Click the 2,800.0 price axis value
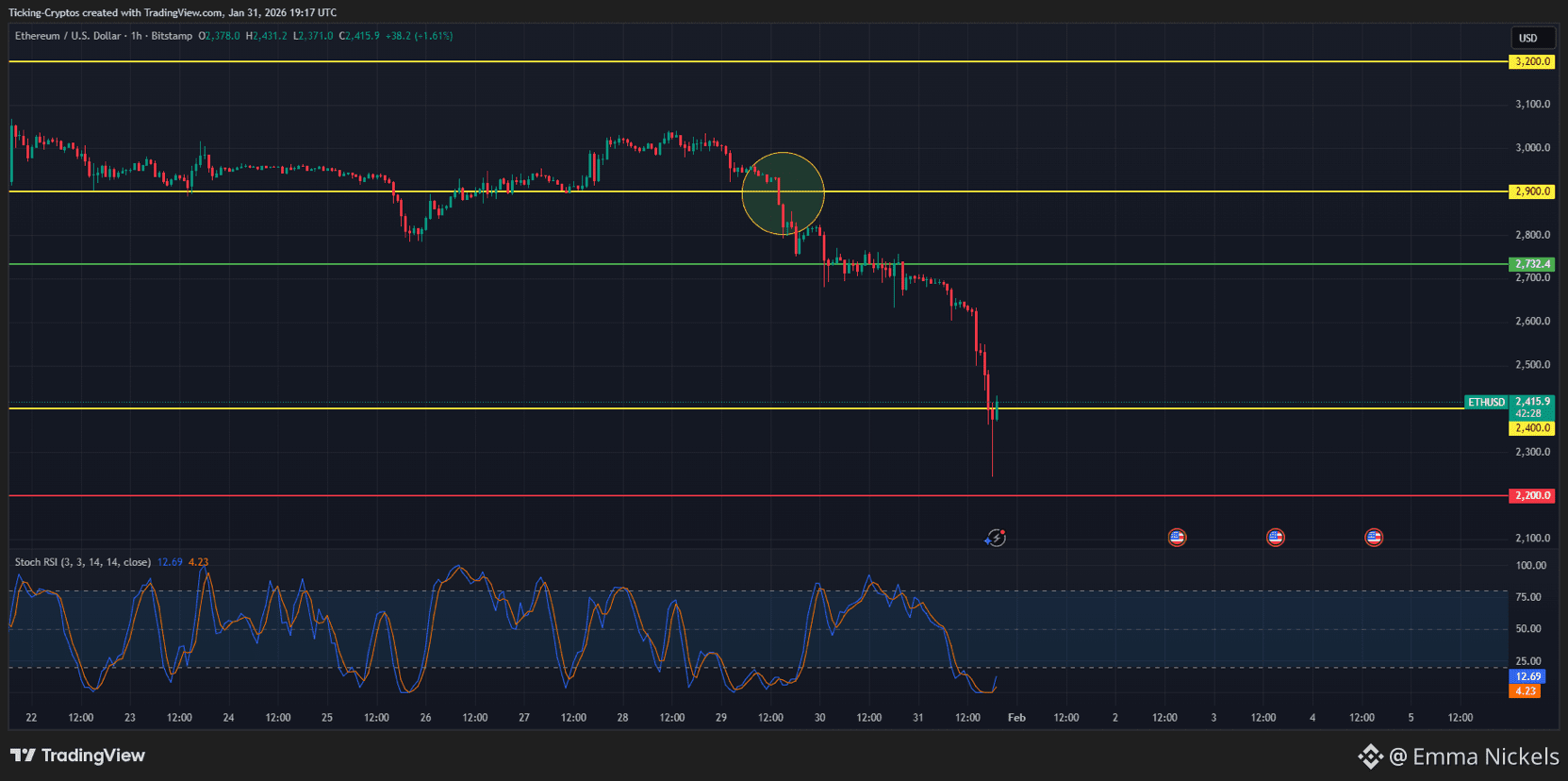The height and width of the screenshot is (781, 1568). [1532, 235]
